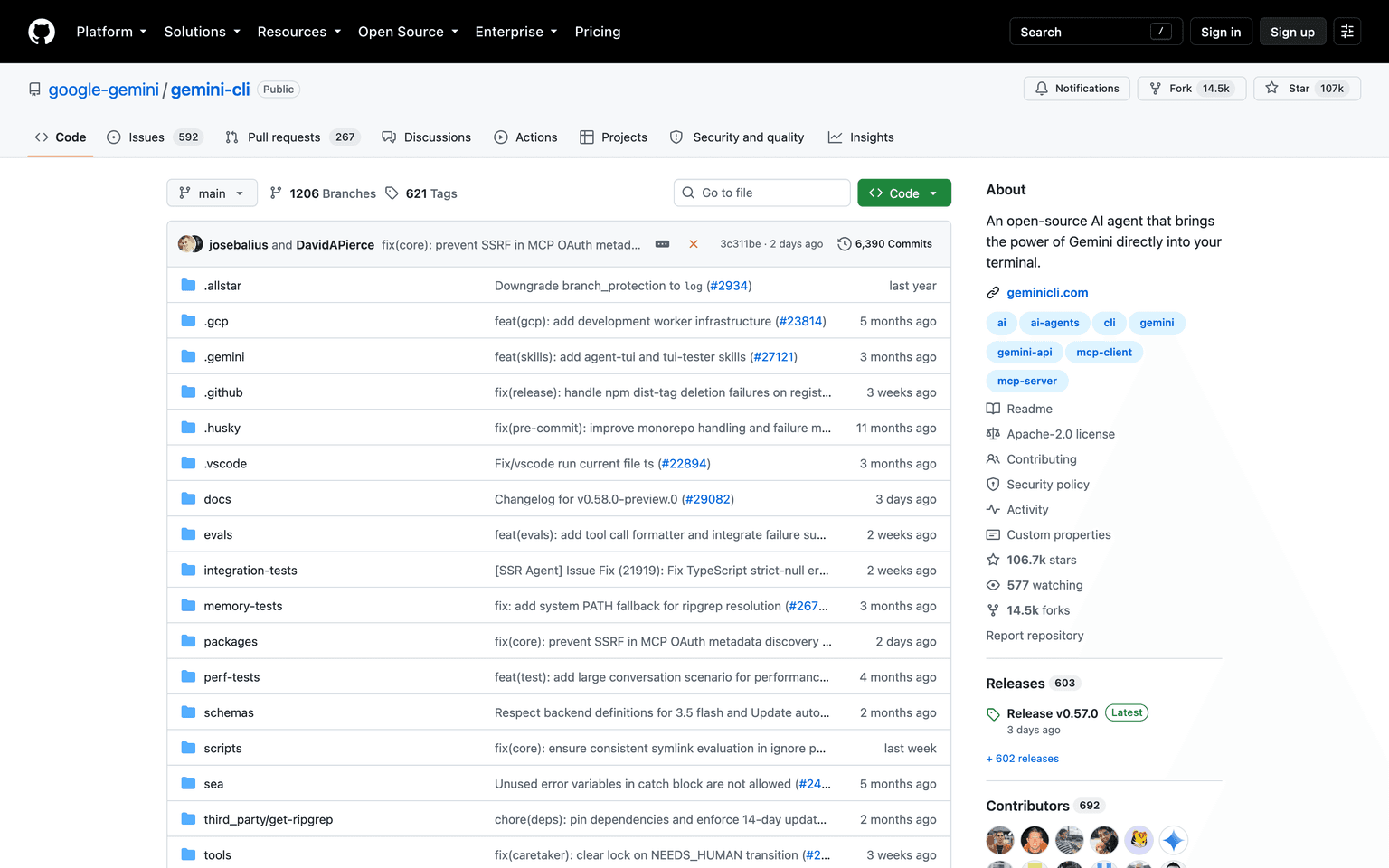Open the Solutions menu
Screen dimensions: 1389x868
(202, 32)
